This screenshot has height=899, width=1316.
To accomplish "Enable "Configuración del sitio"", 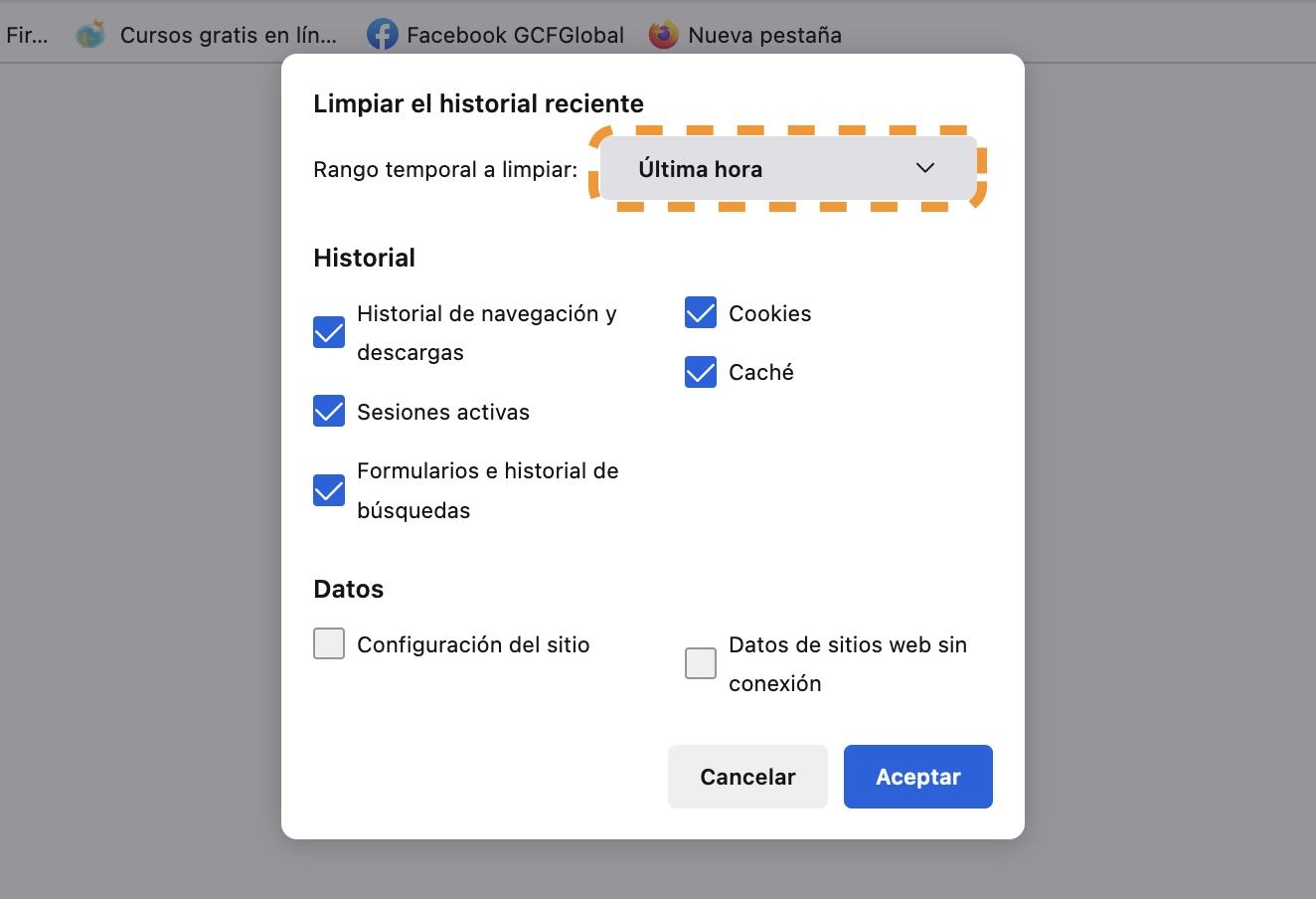I will (328, 643).
